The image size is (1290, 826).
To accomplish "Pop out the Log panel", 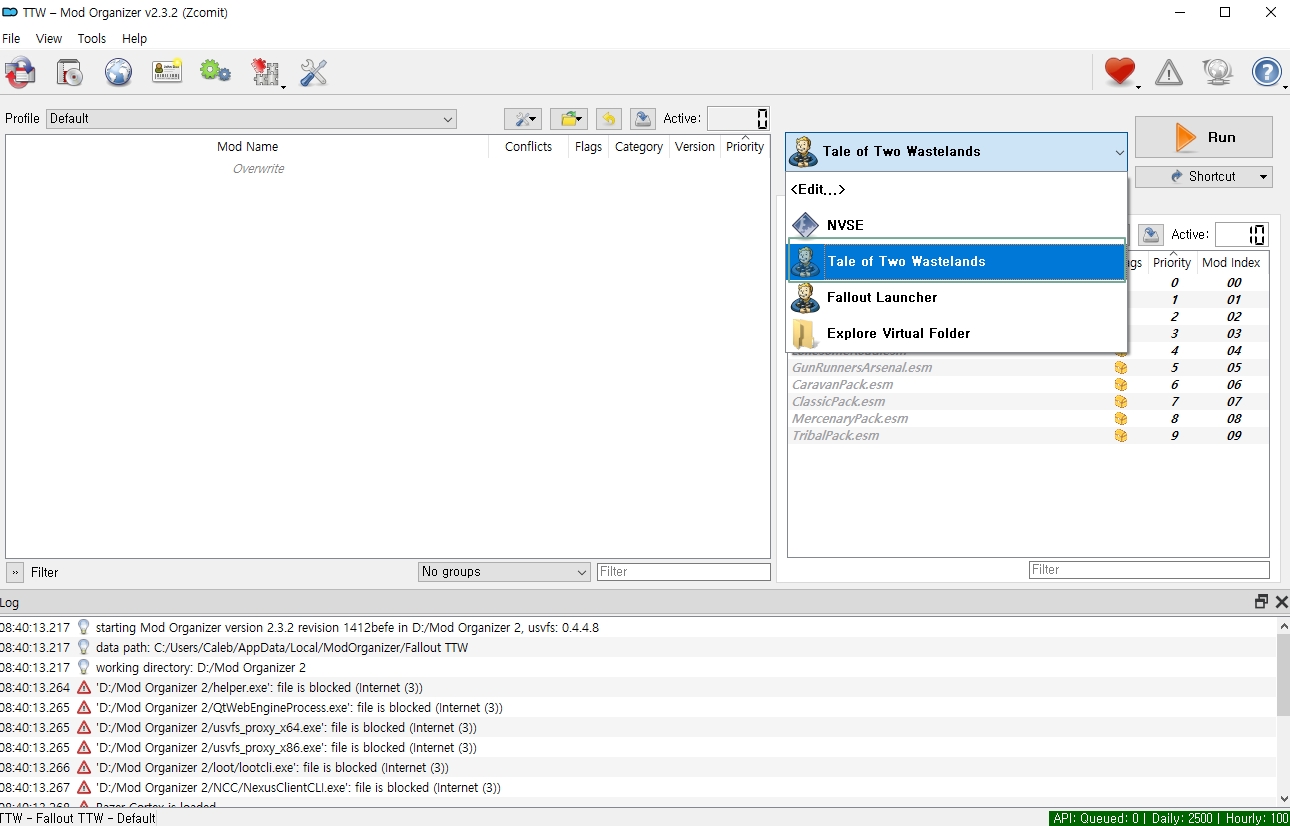I will click(x=1261, y=602).
